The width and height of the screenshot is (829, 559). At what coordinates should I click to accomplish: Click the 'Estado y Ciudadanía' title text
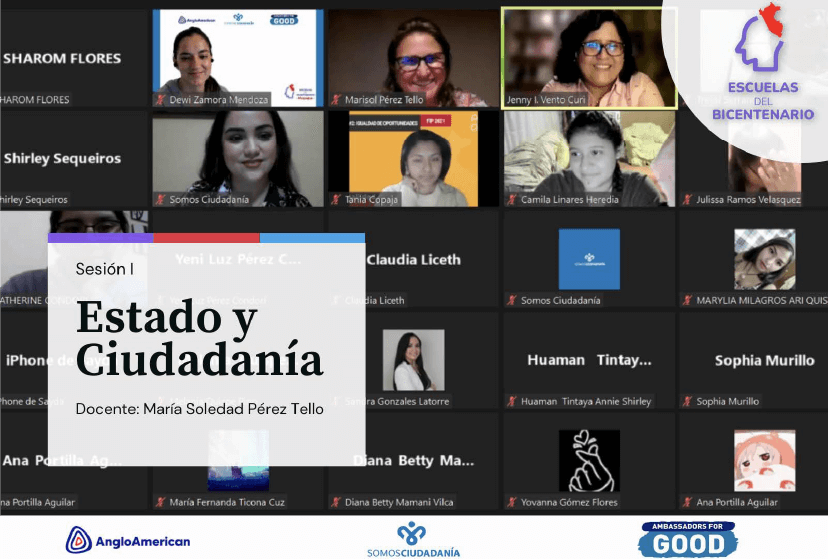tap(199, 338)
